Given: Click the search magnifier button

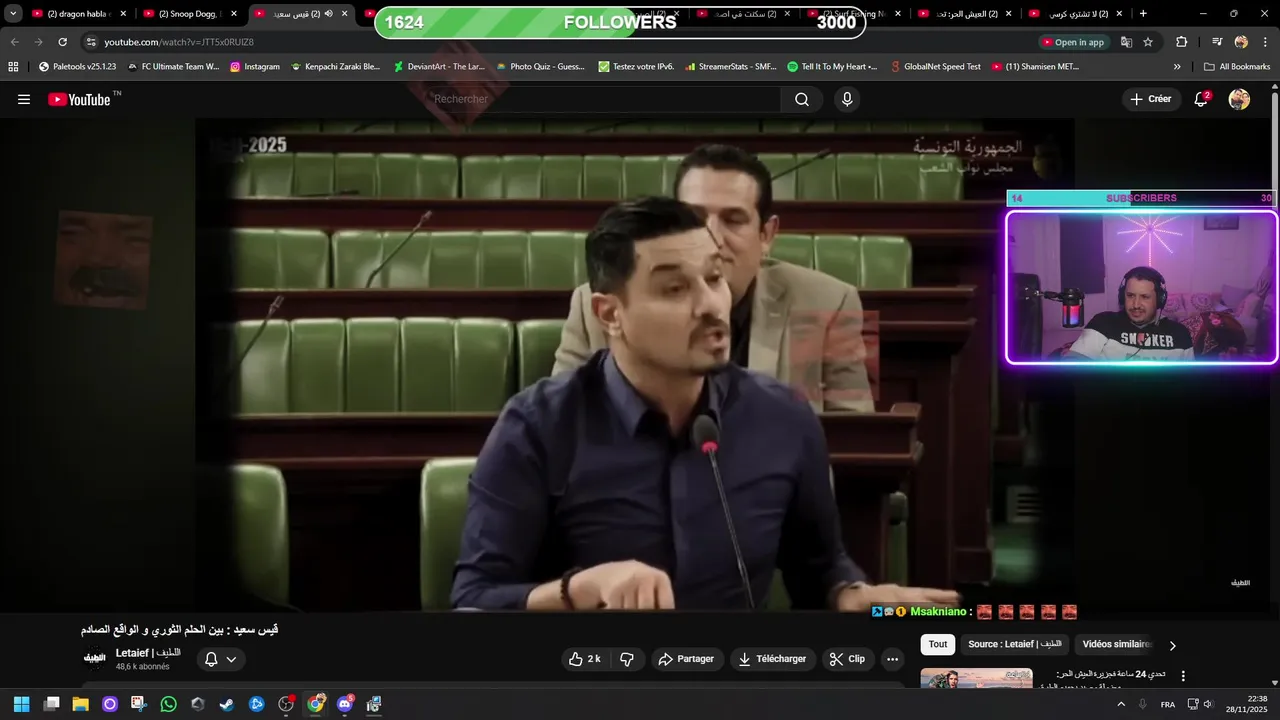Looking at the screenshot, I should [802, 99].
